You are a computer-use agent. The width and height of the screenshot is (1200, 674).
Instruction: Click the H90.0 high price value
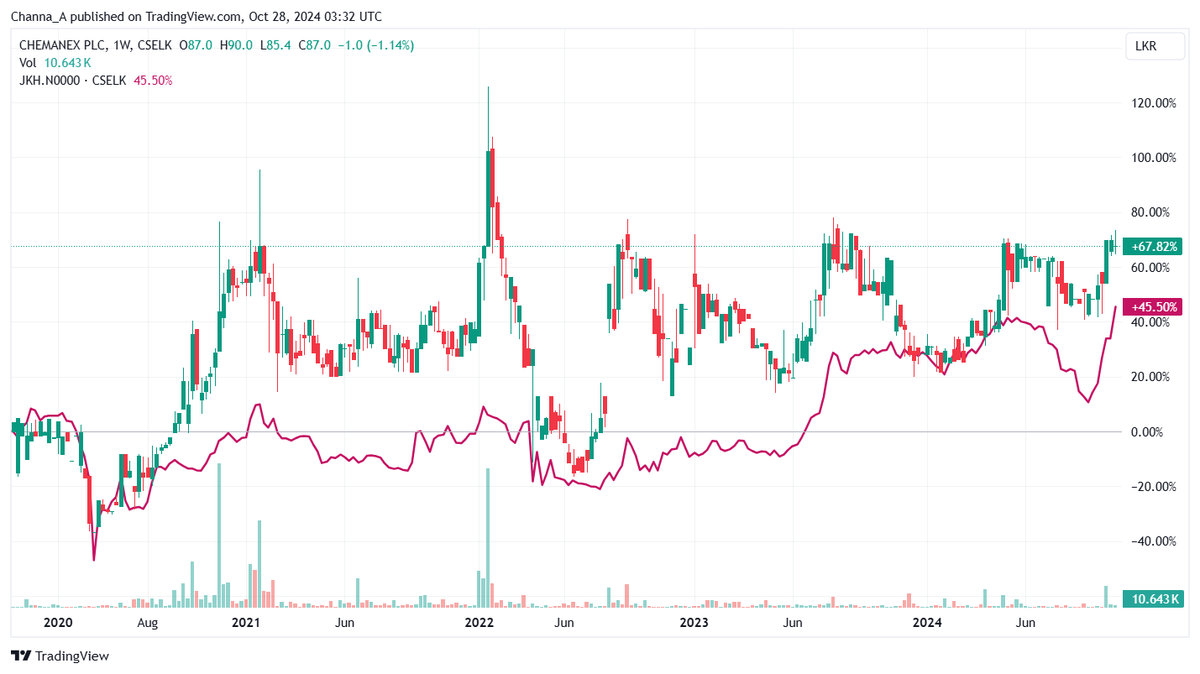click(x=239, y=46)
